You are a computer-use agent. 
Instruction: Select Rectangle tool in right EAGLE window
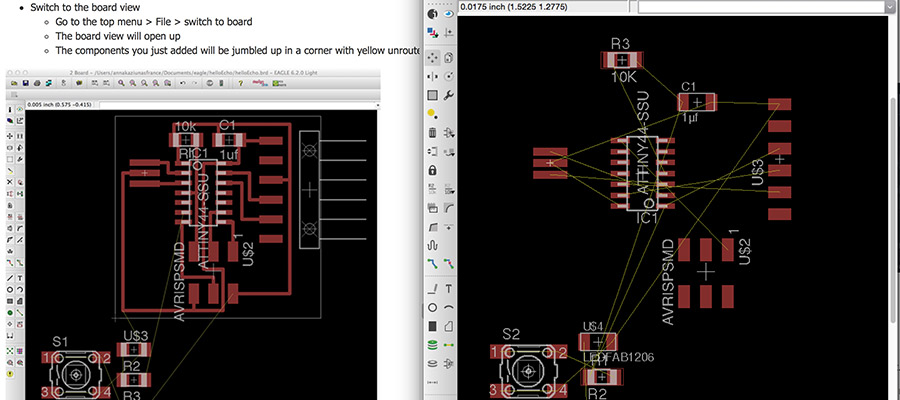click(433, 326)
